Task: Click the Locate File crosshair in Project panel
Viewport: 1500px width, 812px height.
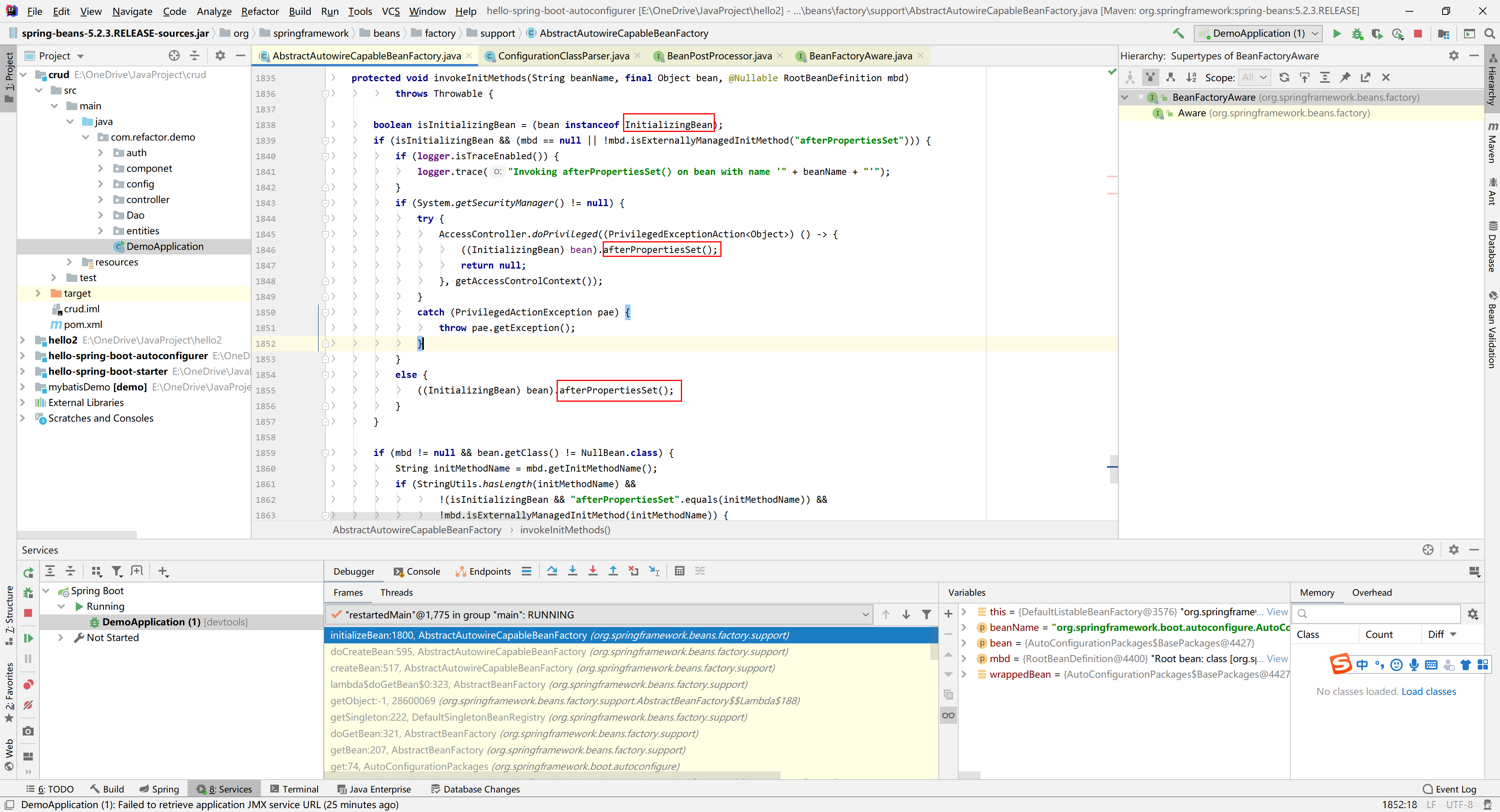Action: [x=174, y=55]
